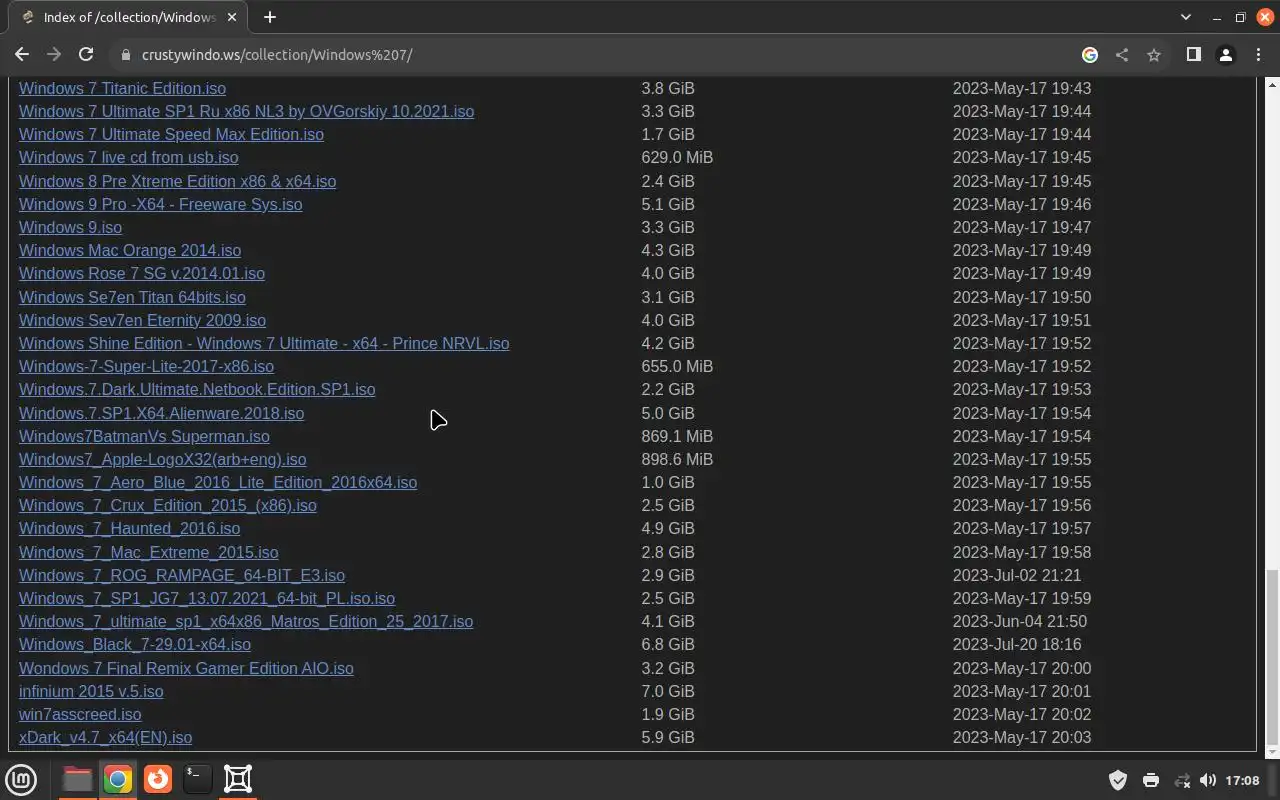The width and height of the screenshot is (1280, 800).
Task: Select the 2023-Jul-20 18:16 date text
Action: point(1016,644)
